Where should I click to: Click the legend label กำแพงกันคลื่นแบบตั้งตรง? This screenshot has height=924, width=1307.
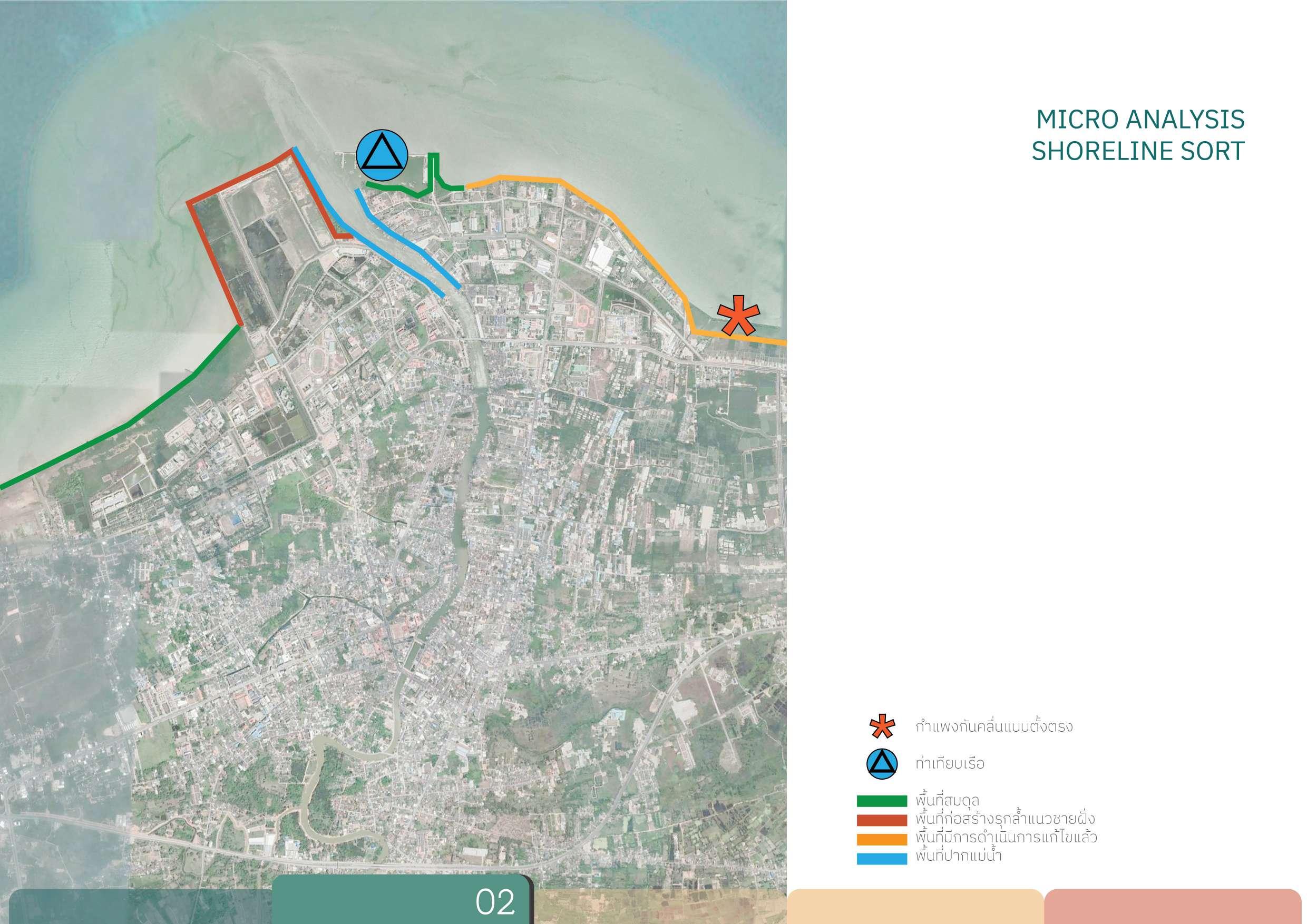[994, 727]
